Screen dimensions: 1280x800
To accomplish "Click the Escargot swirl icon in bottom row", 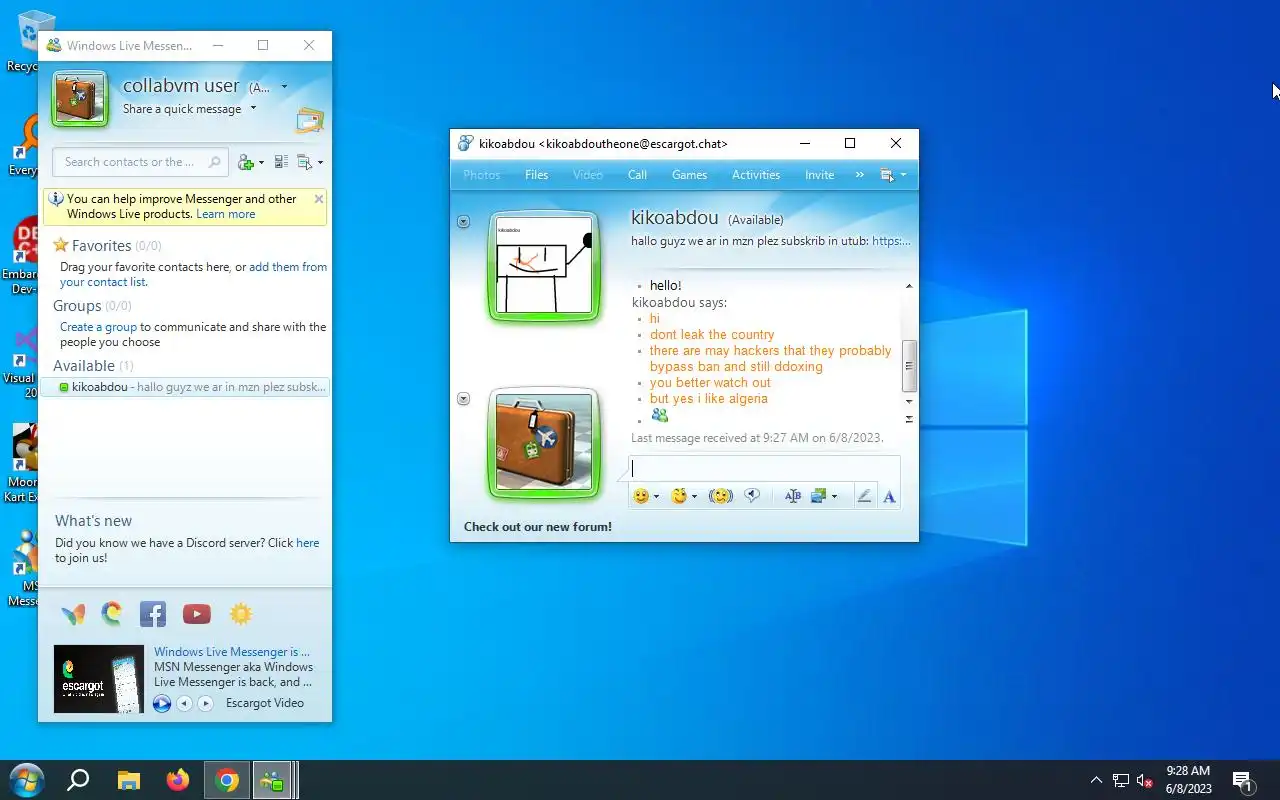I will point(112,614).
